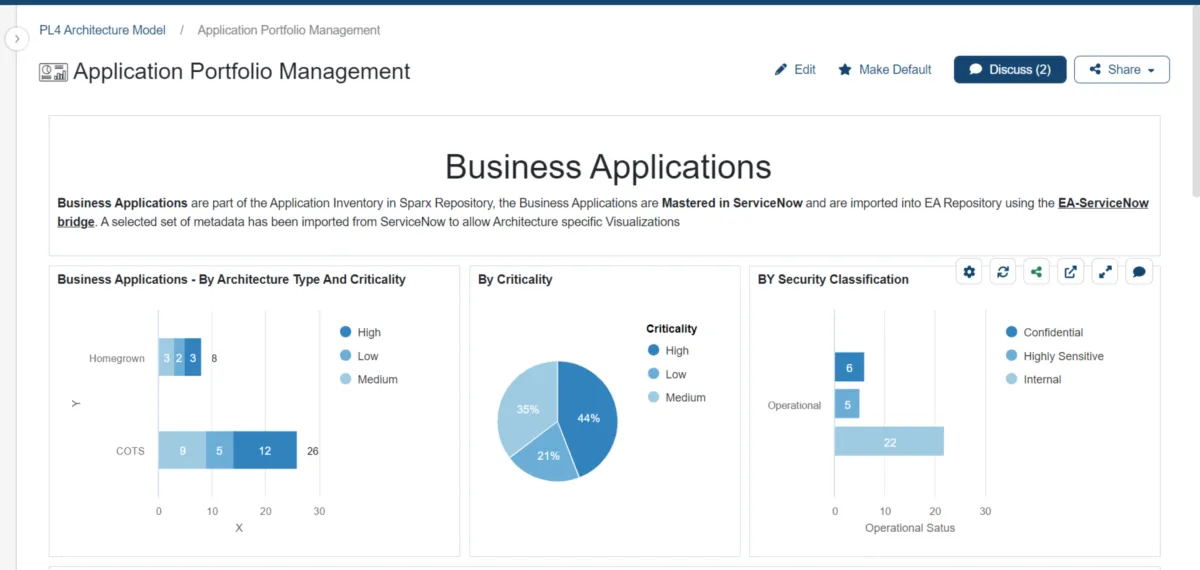
Task: Click the green share widget icon
Action: tap(1036, 271)
